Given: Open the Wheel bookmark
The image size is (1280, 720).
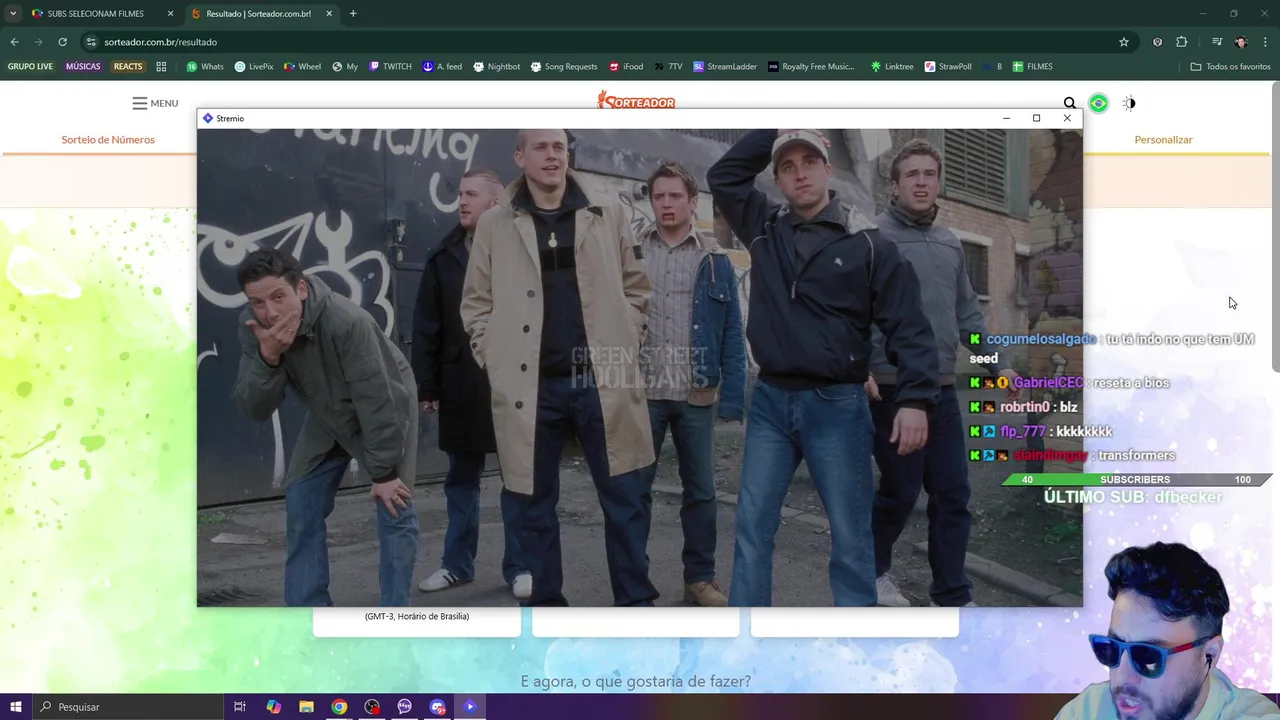Looking at the screenshot, I should (302, 67).
